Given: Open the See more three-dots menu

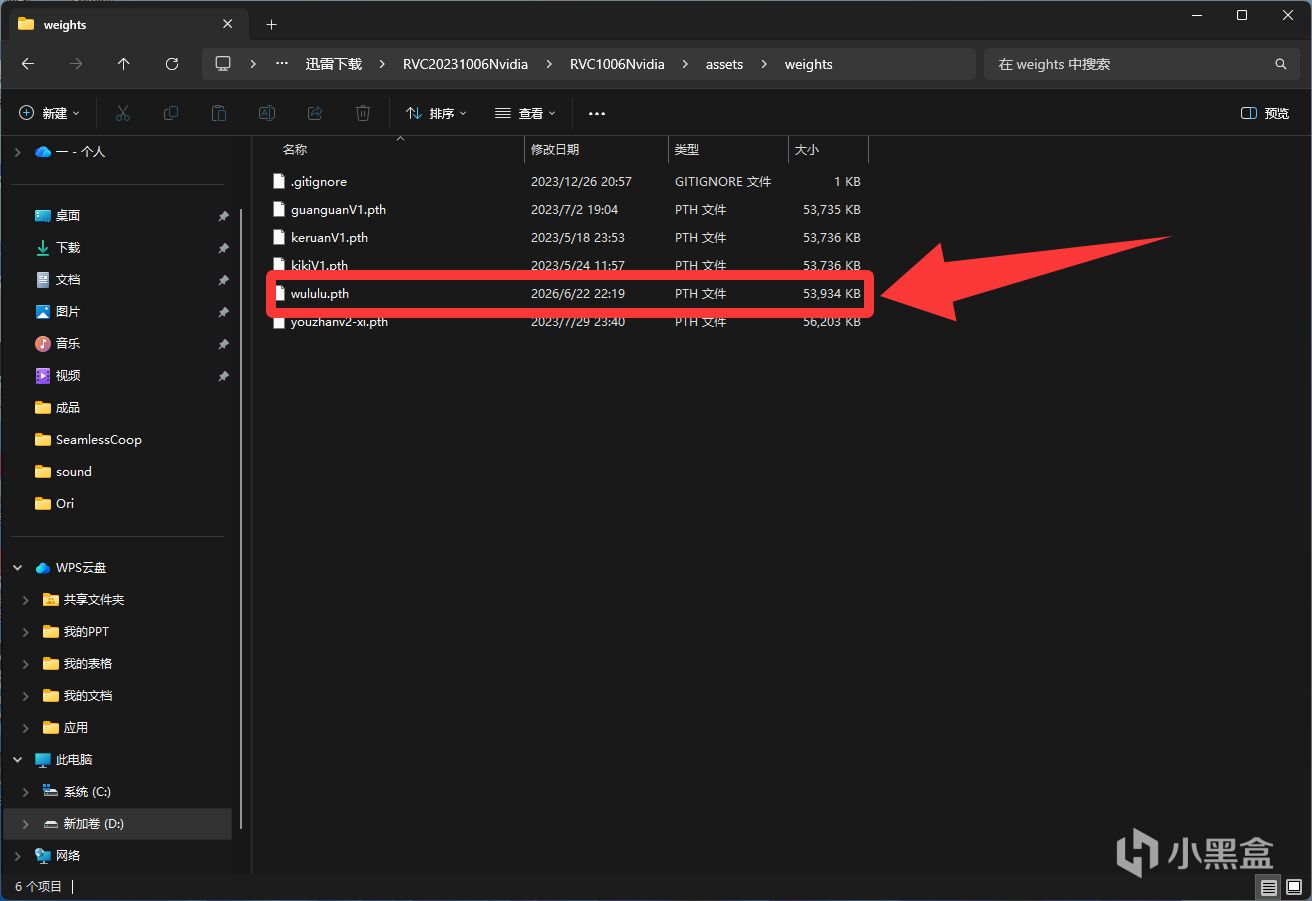Looking at the screenshot, I should tap(597, 113).
